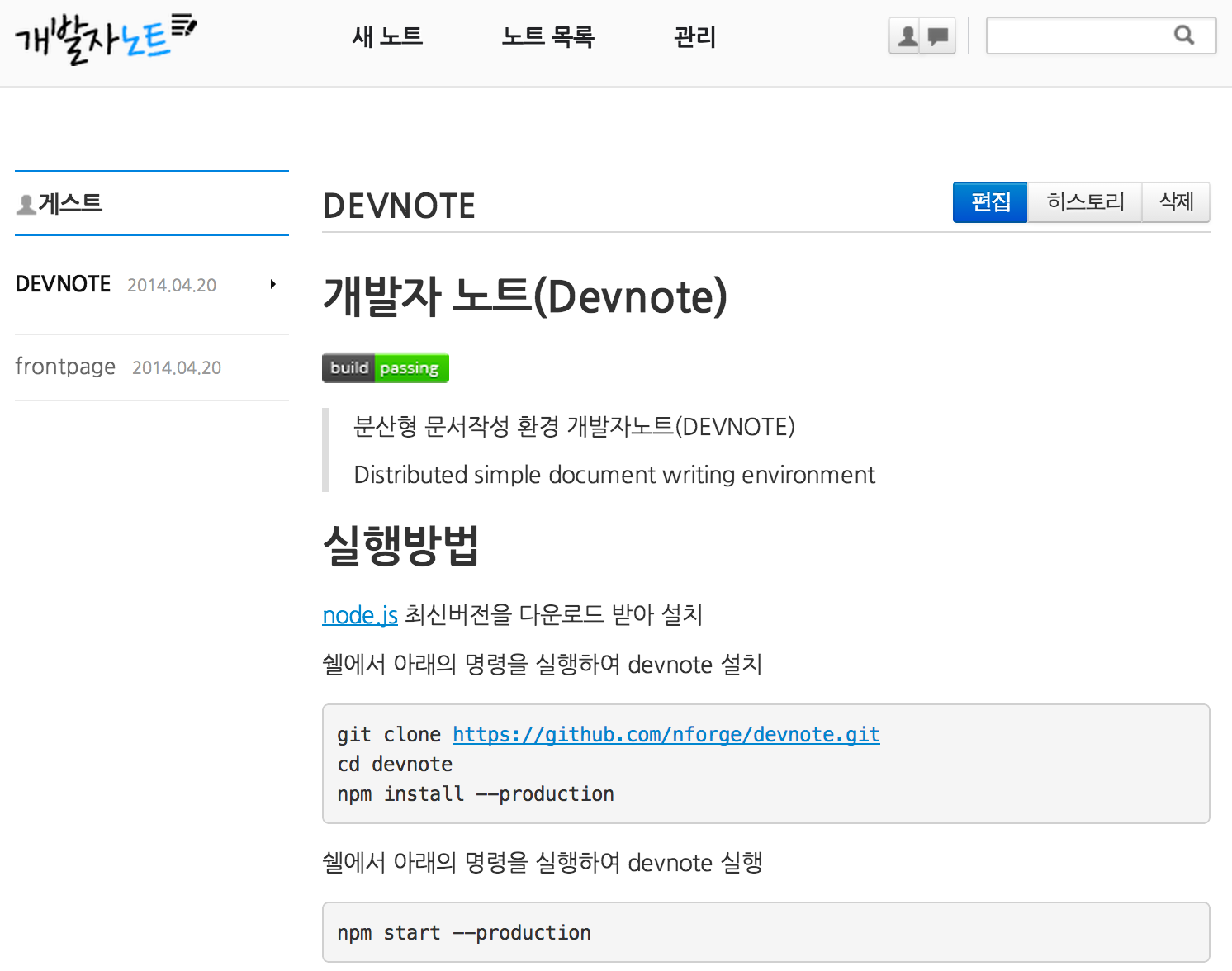Select the DEVNOTE note in sidebar

click(64, 284)
